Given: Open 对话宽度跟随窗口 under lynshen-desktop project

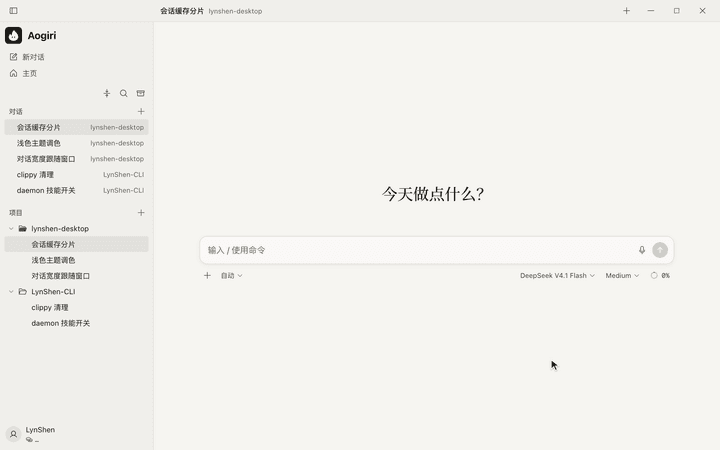Looking at the screenshot, I should 77,276.
